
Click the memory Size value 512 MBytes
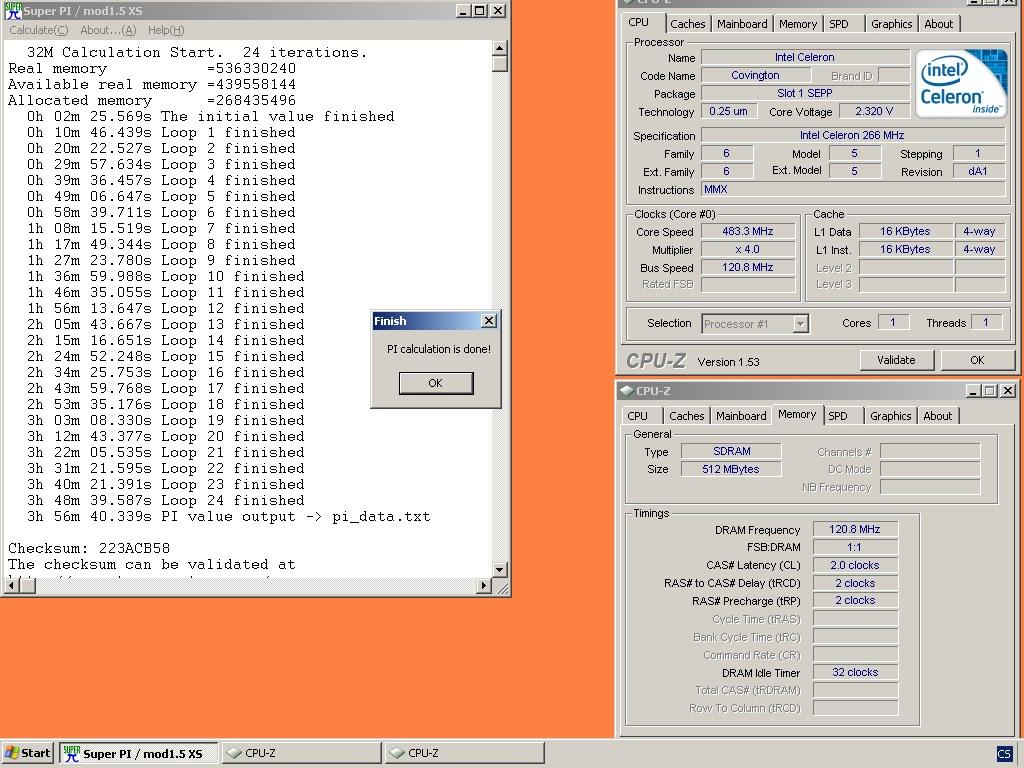tap(731, 469)
